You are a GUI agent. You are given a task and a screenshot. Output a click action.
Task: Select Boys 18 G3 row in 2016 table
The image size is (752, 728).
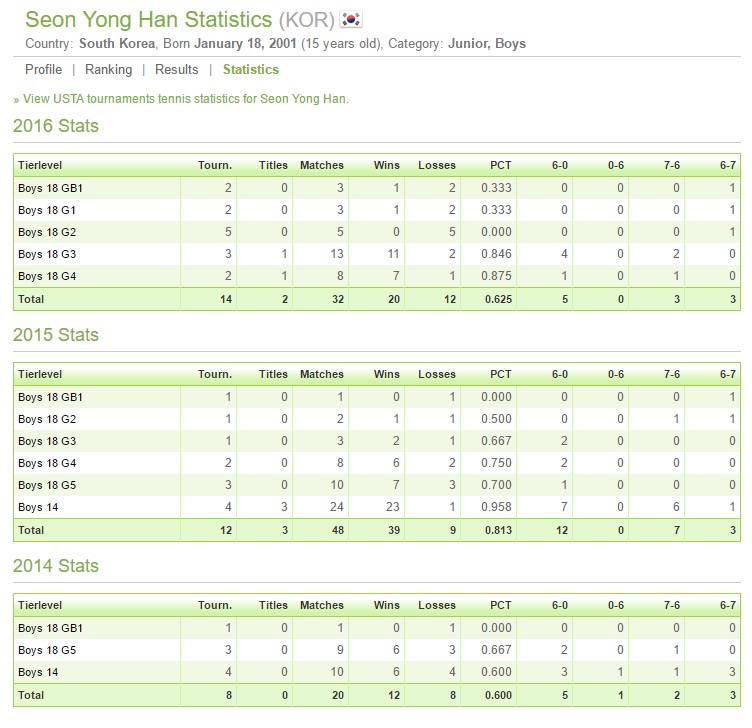coord(377,254)
